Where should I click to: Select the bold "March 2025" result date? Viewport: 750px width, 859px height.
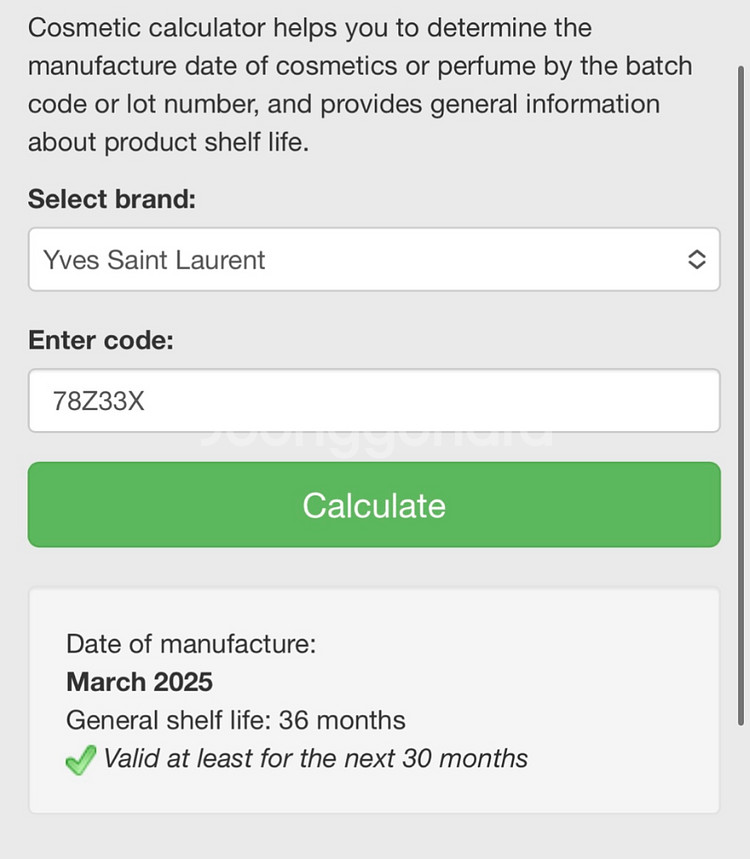tap(140, 682)
